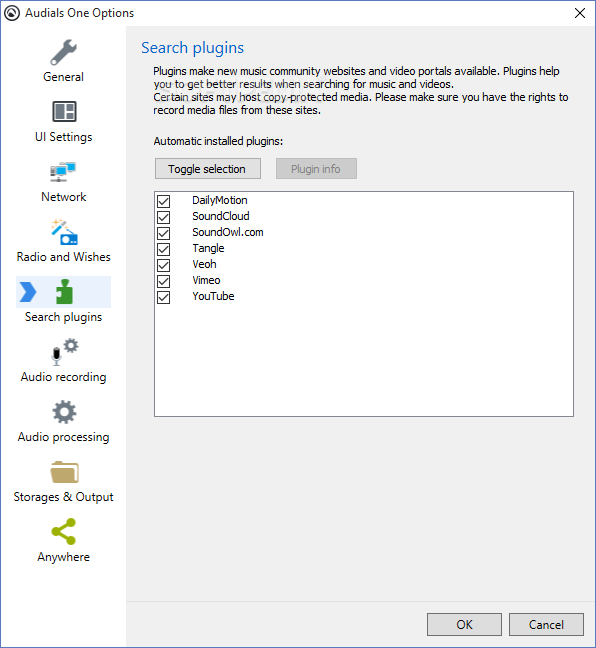596x648 pixels.
Task: Open Storages & Output folder icon
Action: pos(64,472)
